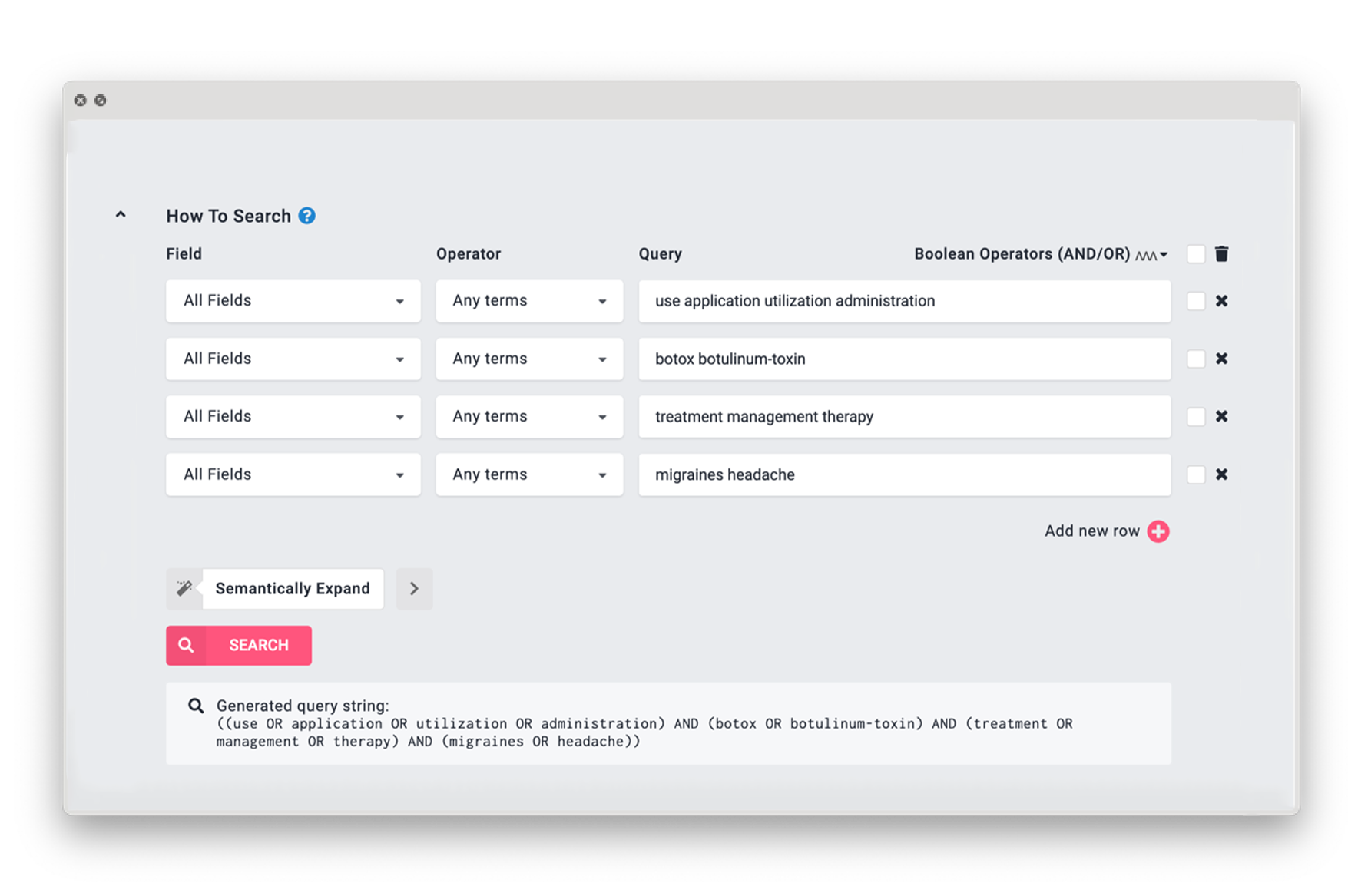Click the Add new row plus icon
Image resolution: width=1348 pixels, height=896 pixels.
[x=1158, y=531]
